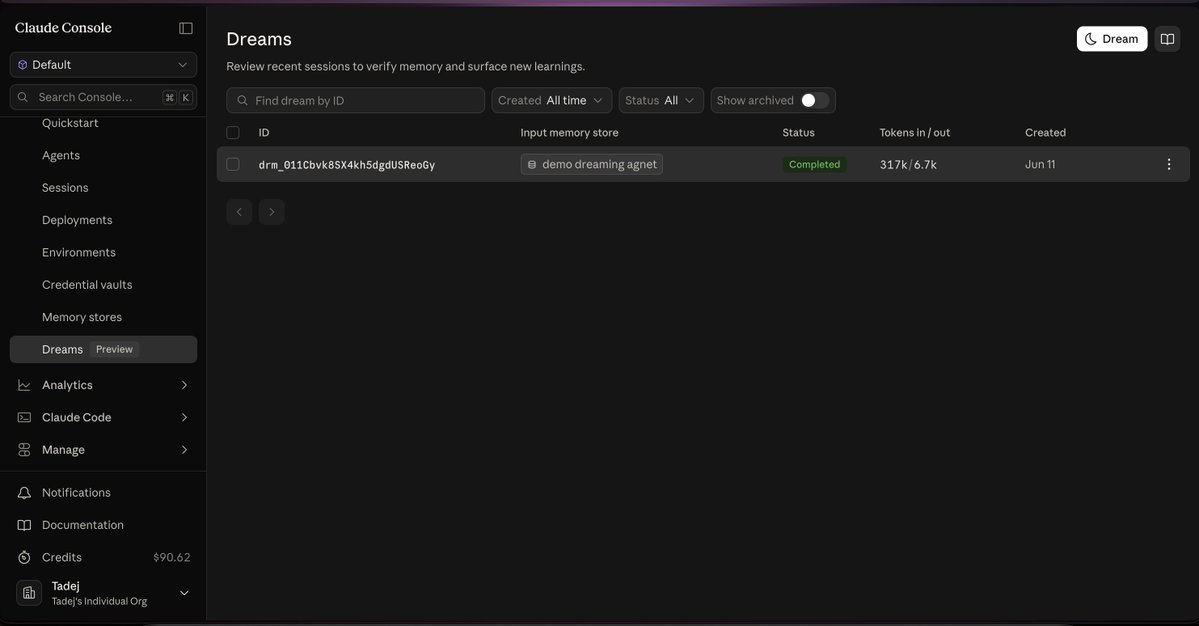
Task: Click the Tokens in / out column header
Action: tap(915, 132)
